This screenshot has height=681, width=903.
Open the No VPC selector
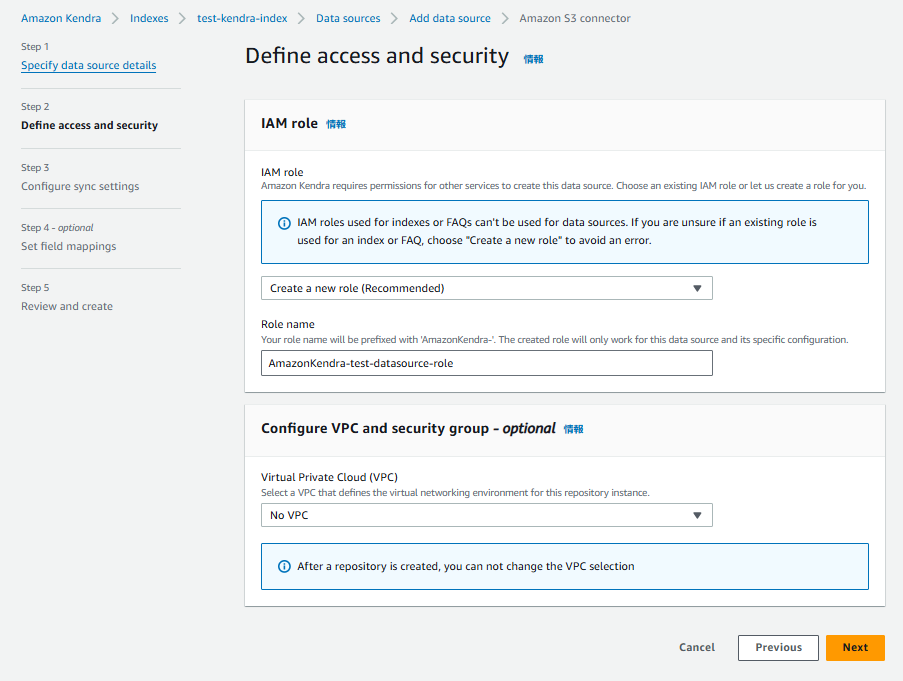click(x=487, y=515)
